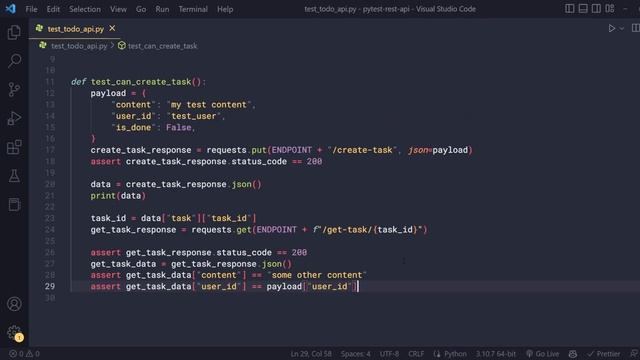Select Python interpreter 3.10.7 64-bit
Viewport: 640px width, 360px height.
(x=496, y=354)
